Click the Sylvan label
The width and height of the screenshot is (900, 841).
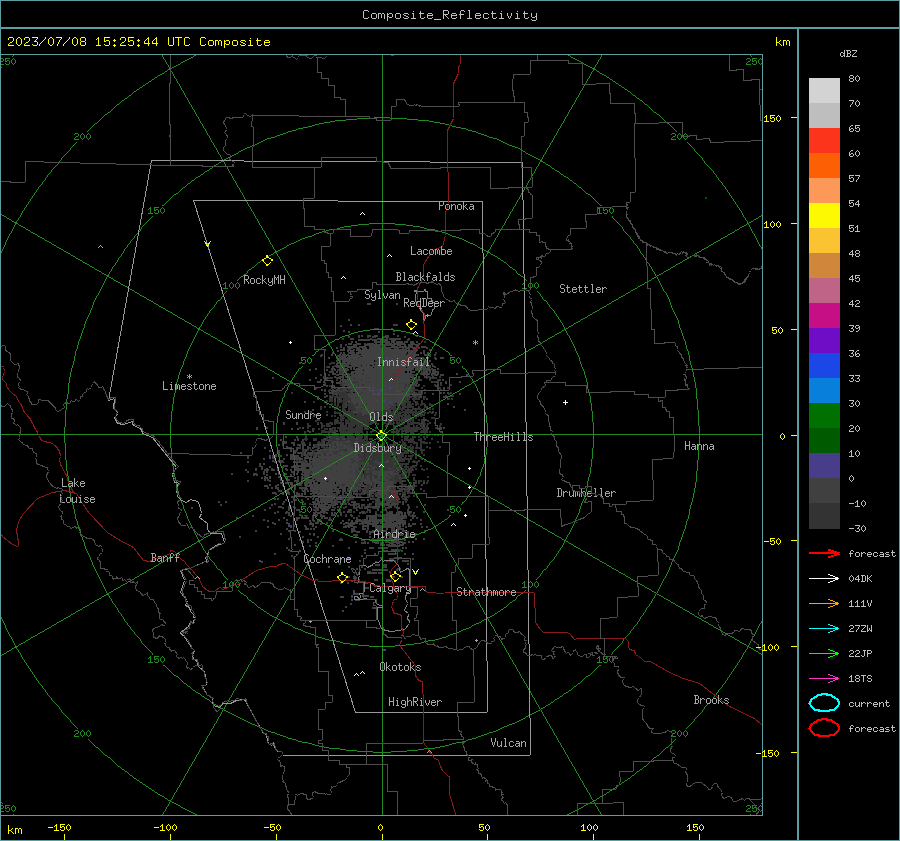[x=382, y=296]
